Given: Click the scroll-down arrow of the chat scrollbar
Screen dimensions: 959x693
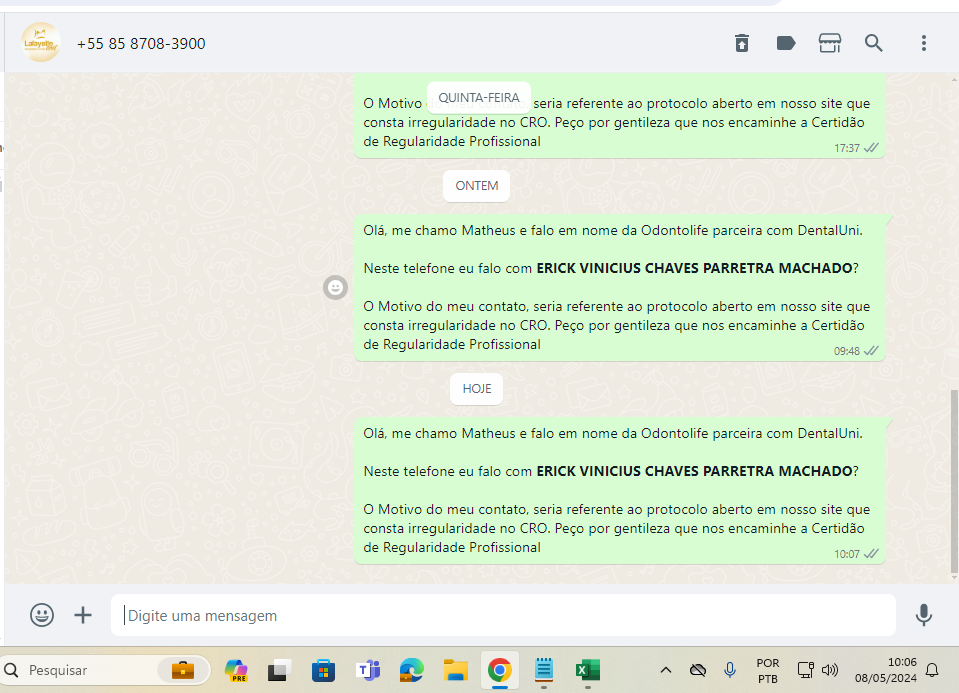Looking at the screenshot, I should pyautogui.click(x=954, y=578).
